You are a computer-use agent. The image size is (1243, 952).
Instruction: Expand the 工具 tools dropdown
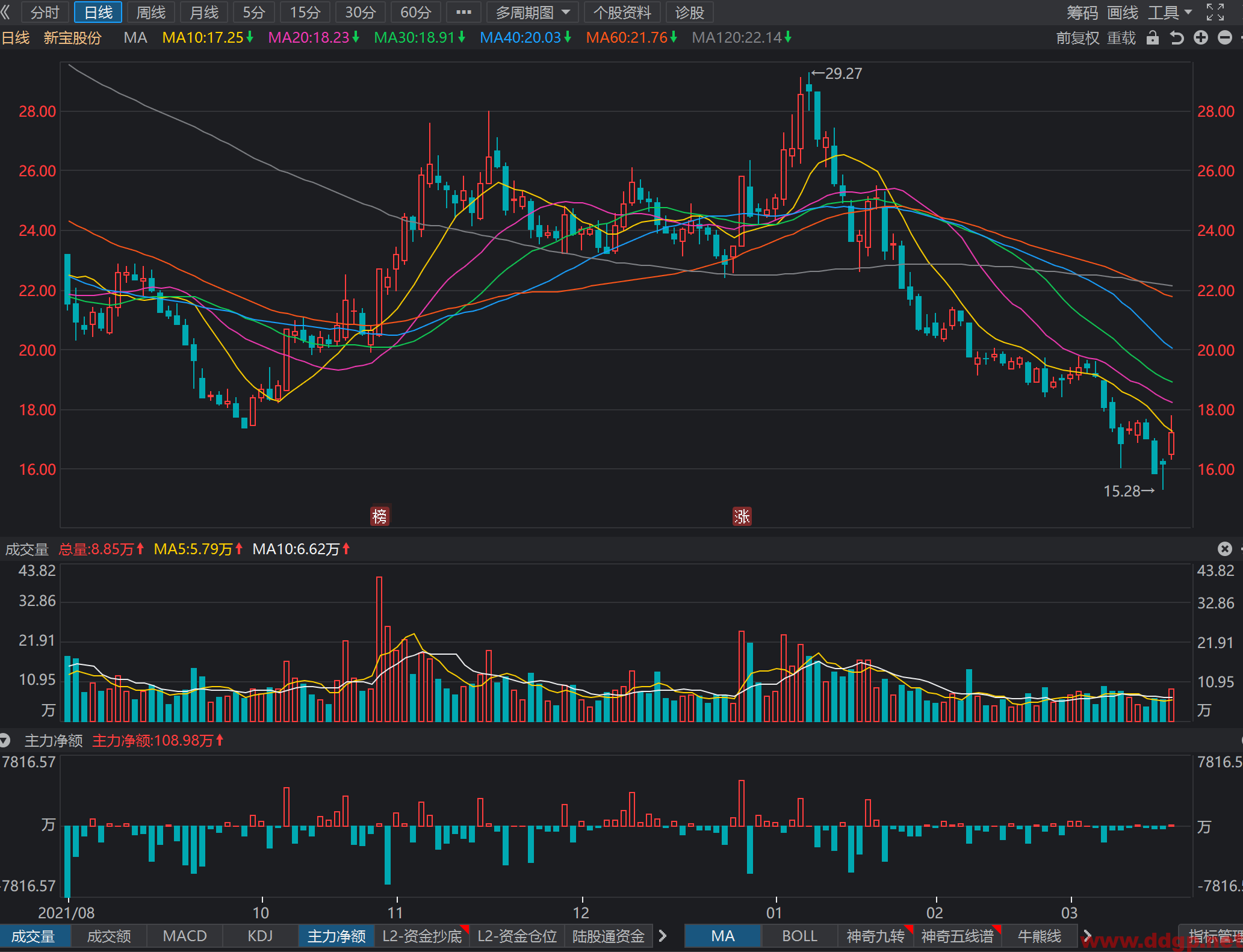(x=1170, y=12)
